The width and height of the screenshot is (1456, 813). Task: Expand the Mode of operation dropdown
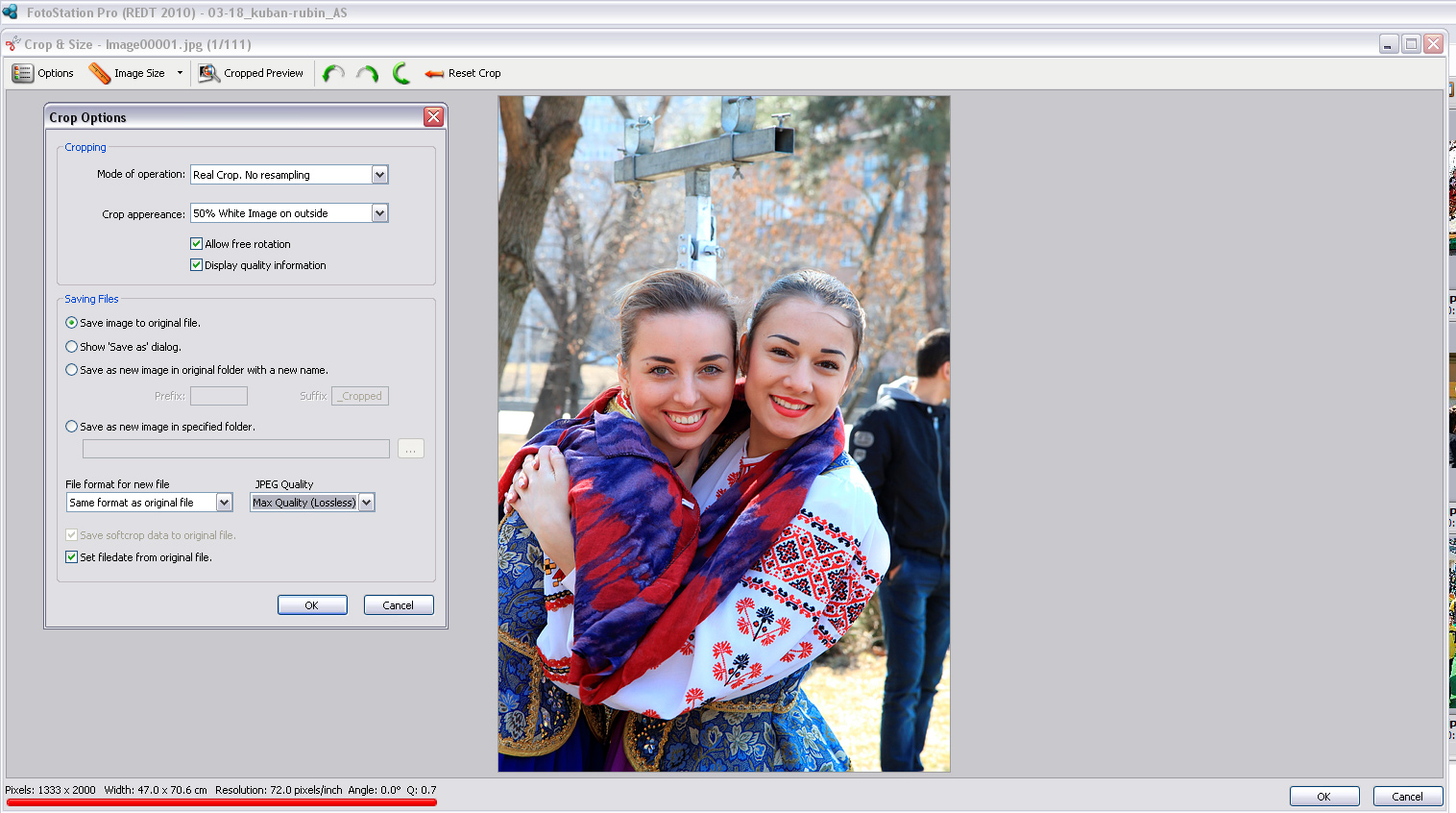pyautogui.click(x=380, y=175)
